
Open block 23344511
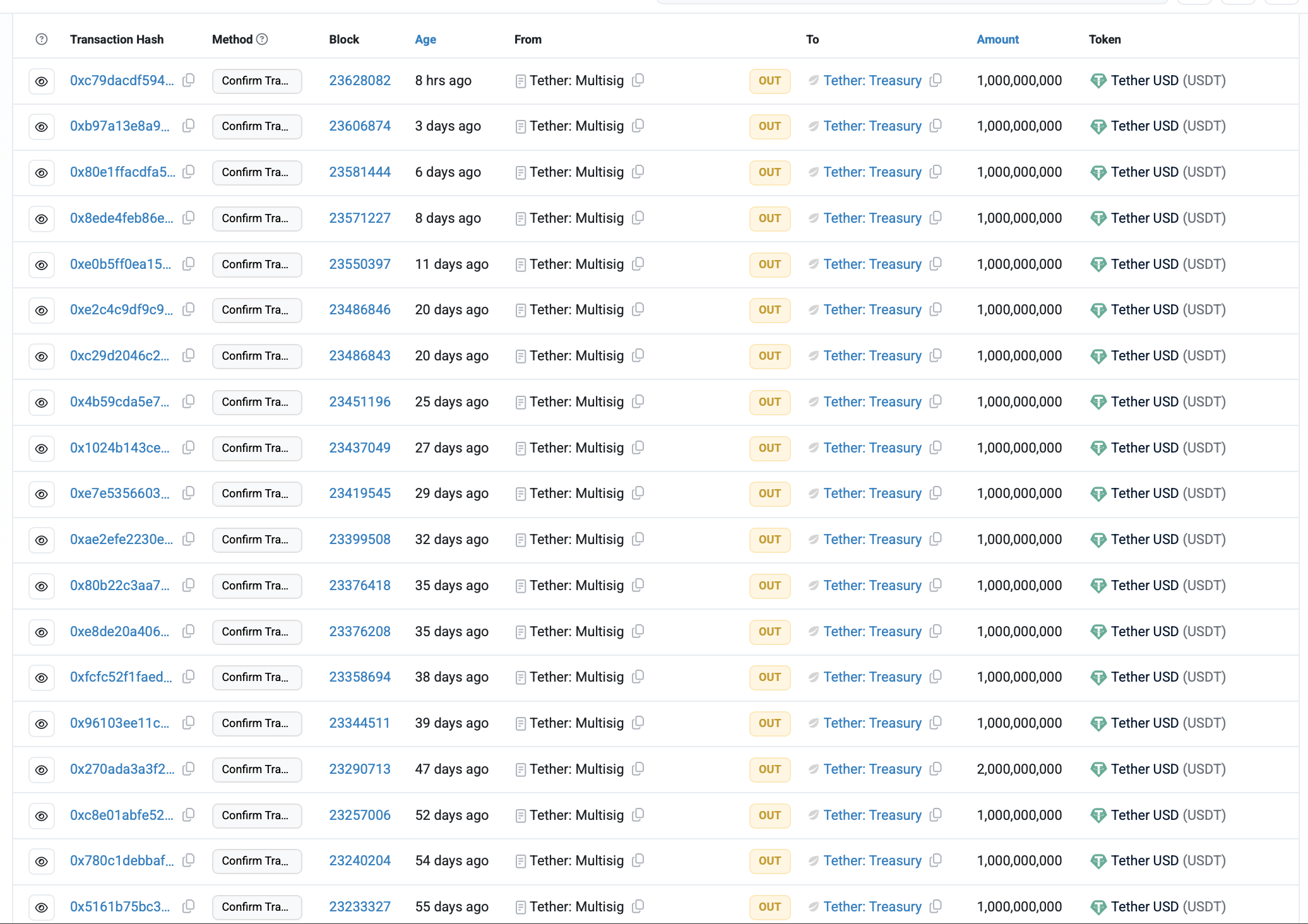[x=359, y=723]
